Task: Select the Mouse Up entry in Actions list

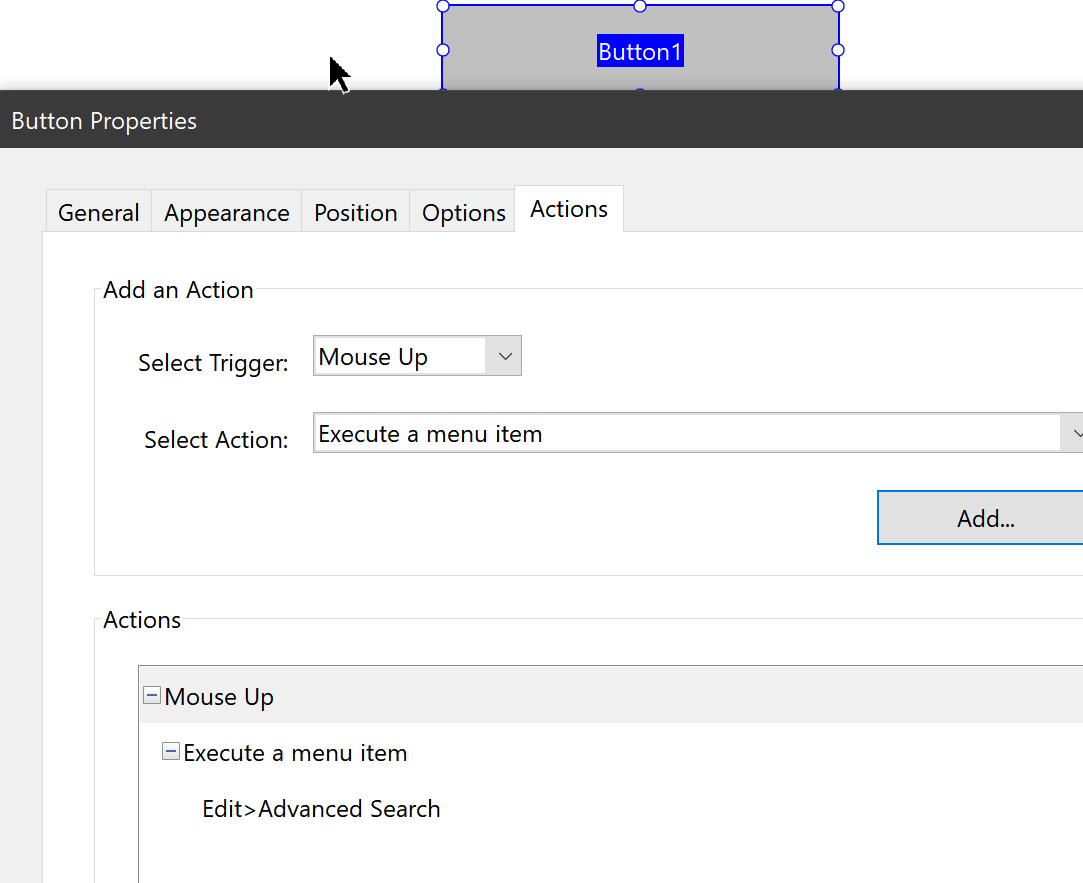Action: (x=219, y=696)
